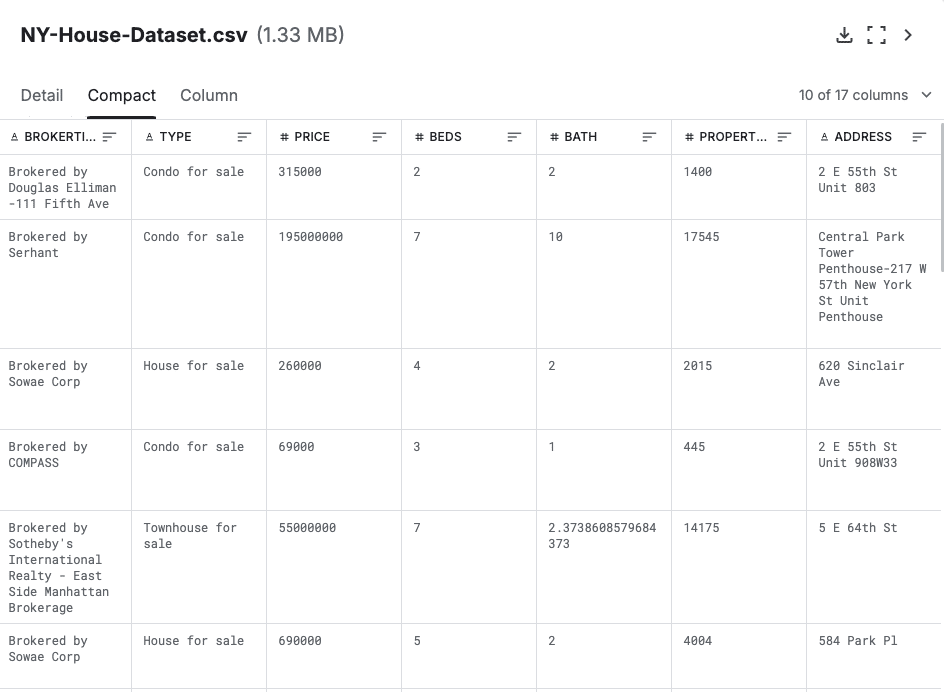Sort by the PRICE column icon
Image resolution: width=944 pixels, height=692 pixels.
coord(379,137)
